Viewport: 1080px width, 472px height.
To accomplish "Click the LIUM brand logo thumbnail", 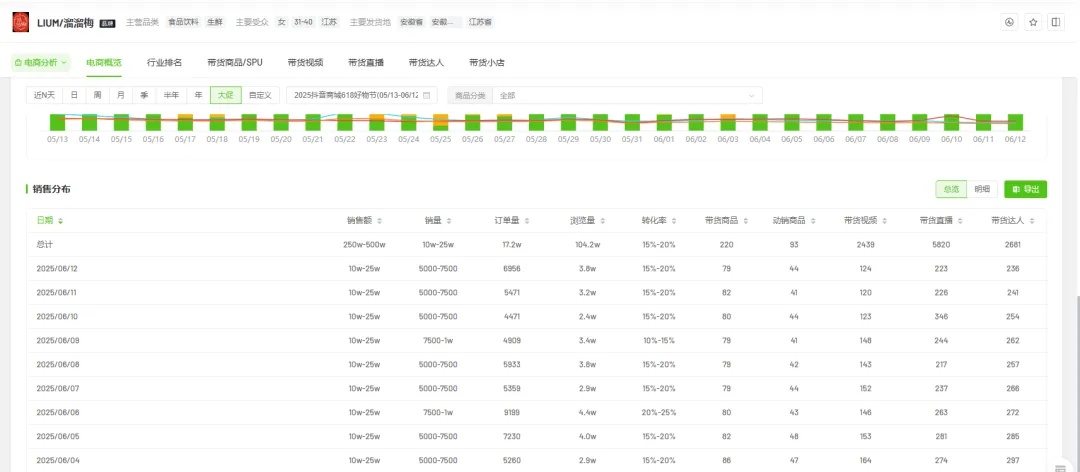I will pos(20,22).
